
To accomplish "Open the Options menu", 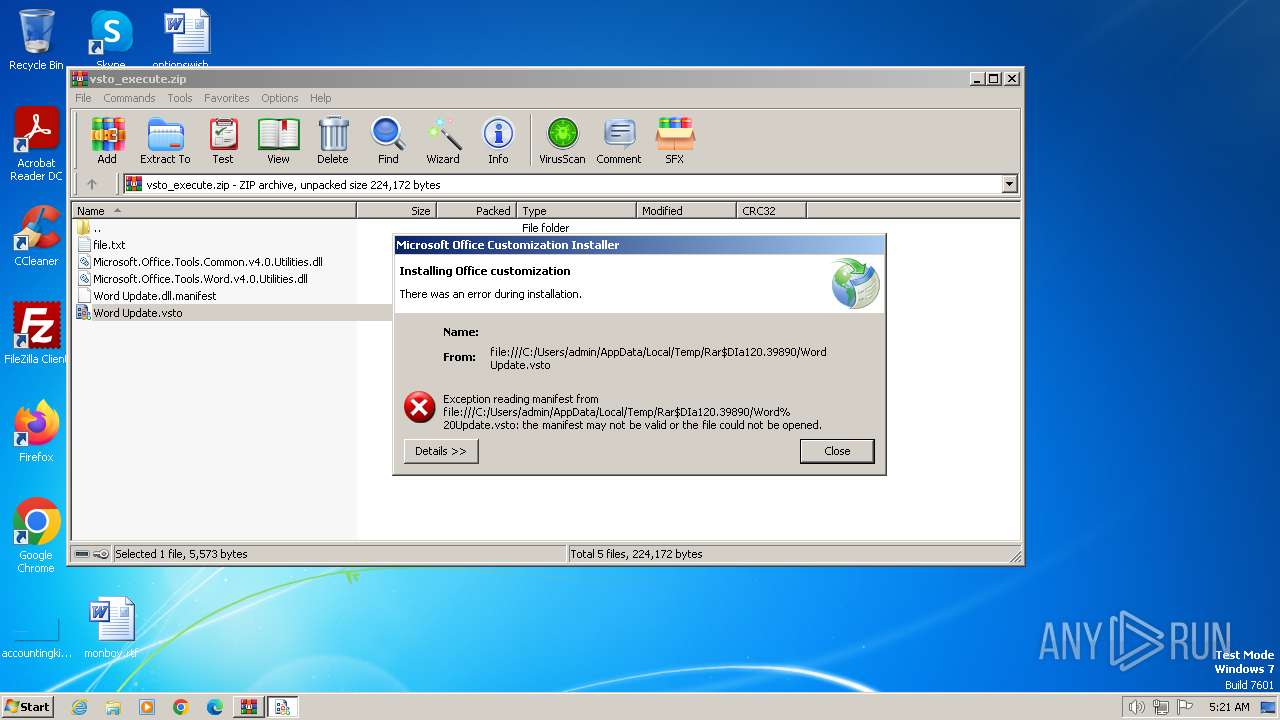I will click(x=280, y=98).
